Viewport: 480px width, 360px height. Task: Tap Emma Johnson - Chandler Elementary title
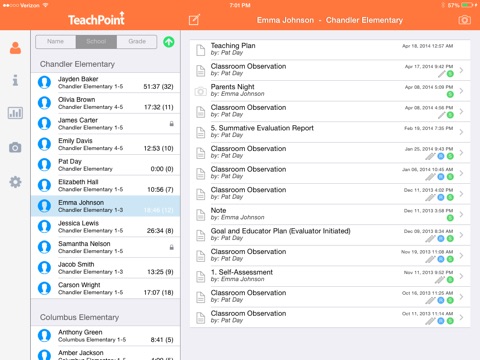point(330,20)
